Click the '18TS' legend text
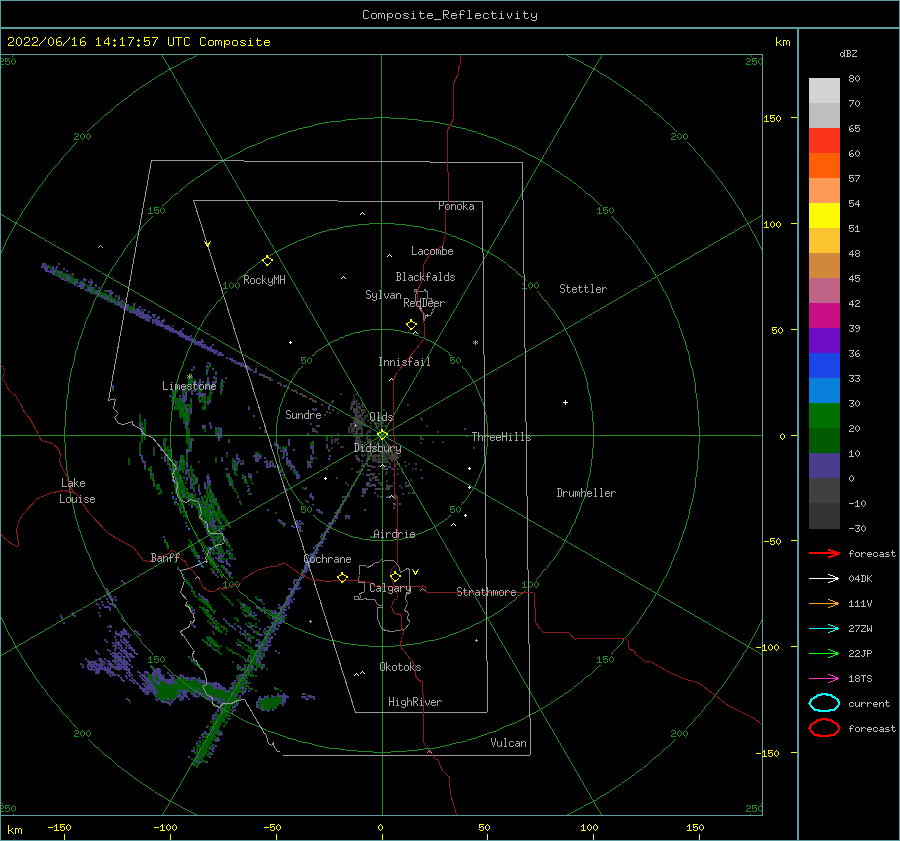This screenshot has width=900, height=841. 860,679
